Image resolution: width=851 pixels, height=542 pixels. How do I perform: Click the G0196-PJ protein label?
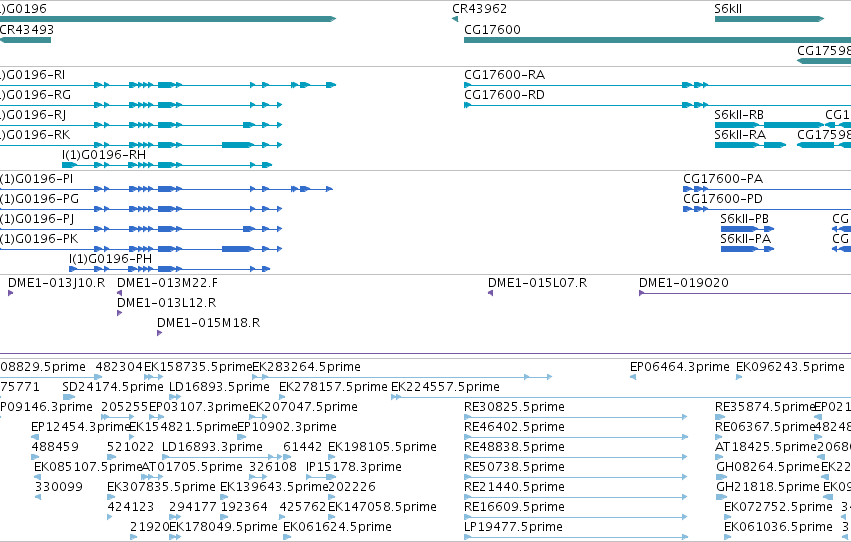tap(37, 219)
